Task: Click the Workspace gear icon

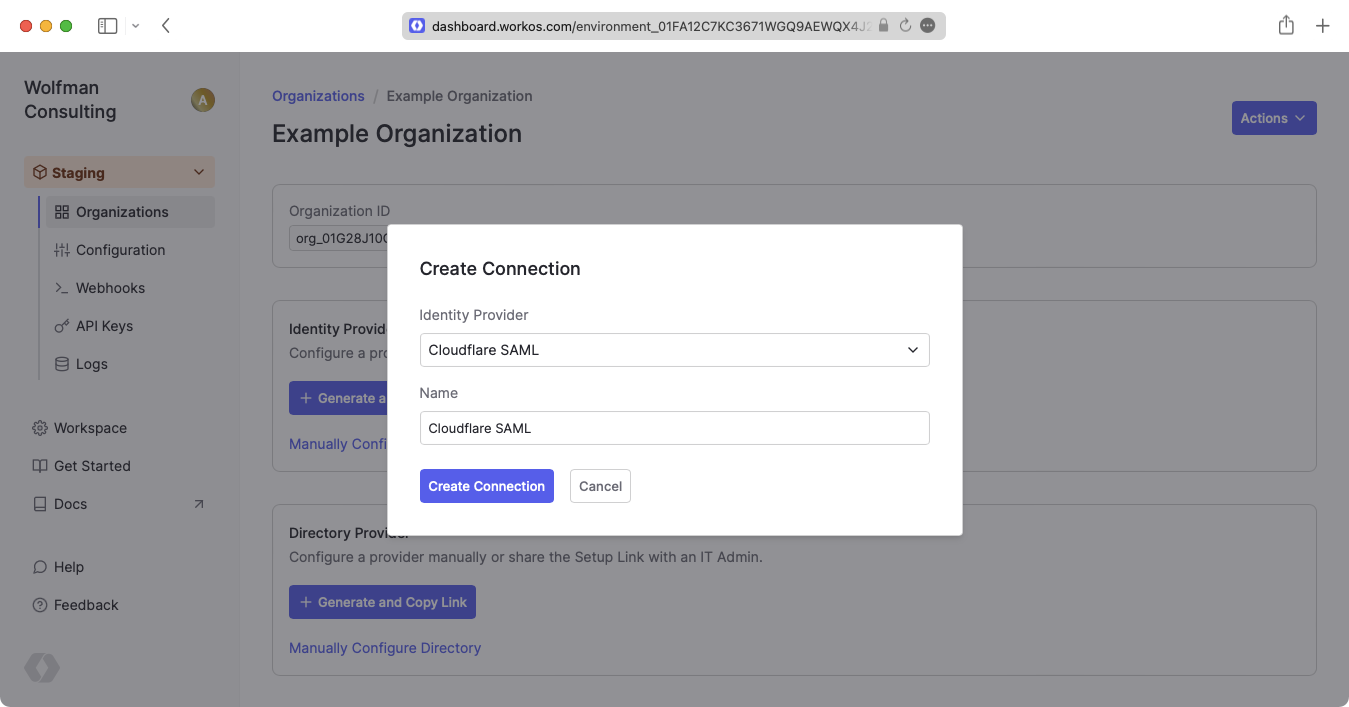Action: coord(40,427)
